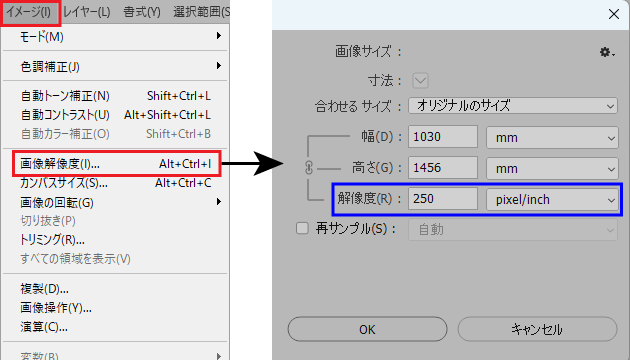The height and width of the screenshot is (360, 630).
Task: Click the 解像度(R) value field
Action: 443,198
